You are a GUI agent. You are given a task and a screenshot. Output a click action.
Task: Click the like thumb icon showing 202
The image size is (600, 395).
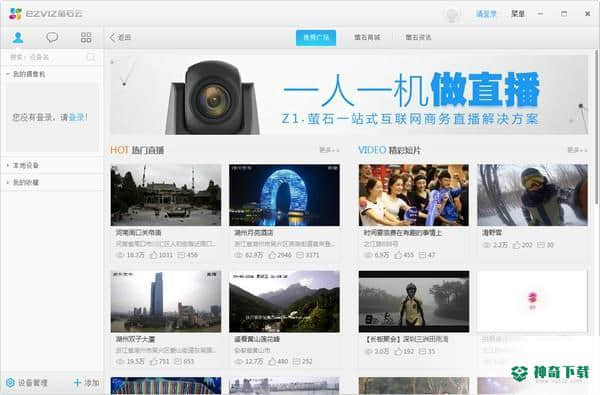coord(517,245)
